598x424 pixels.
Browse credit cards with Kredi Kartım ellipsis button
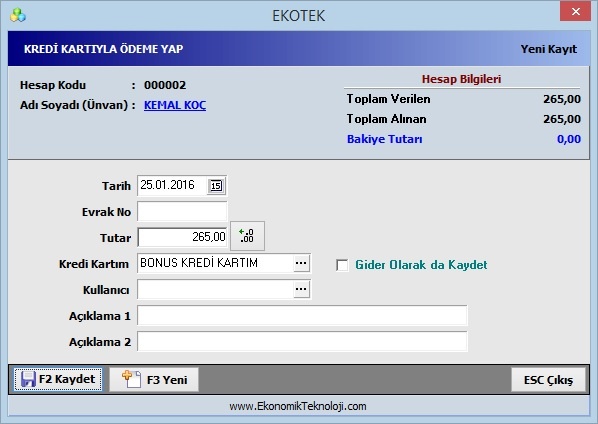pyautogui.click(x=301, y=263)
